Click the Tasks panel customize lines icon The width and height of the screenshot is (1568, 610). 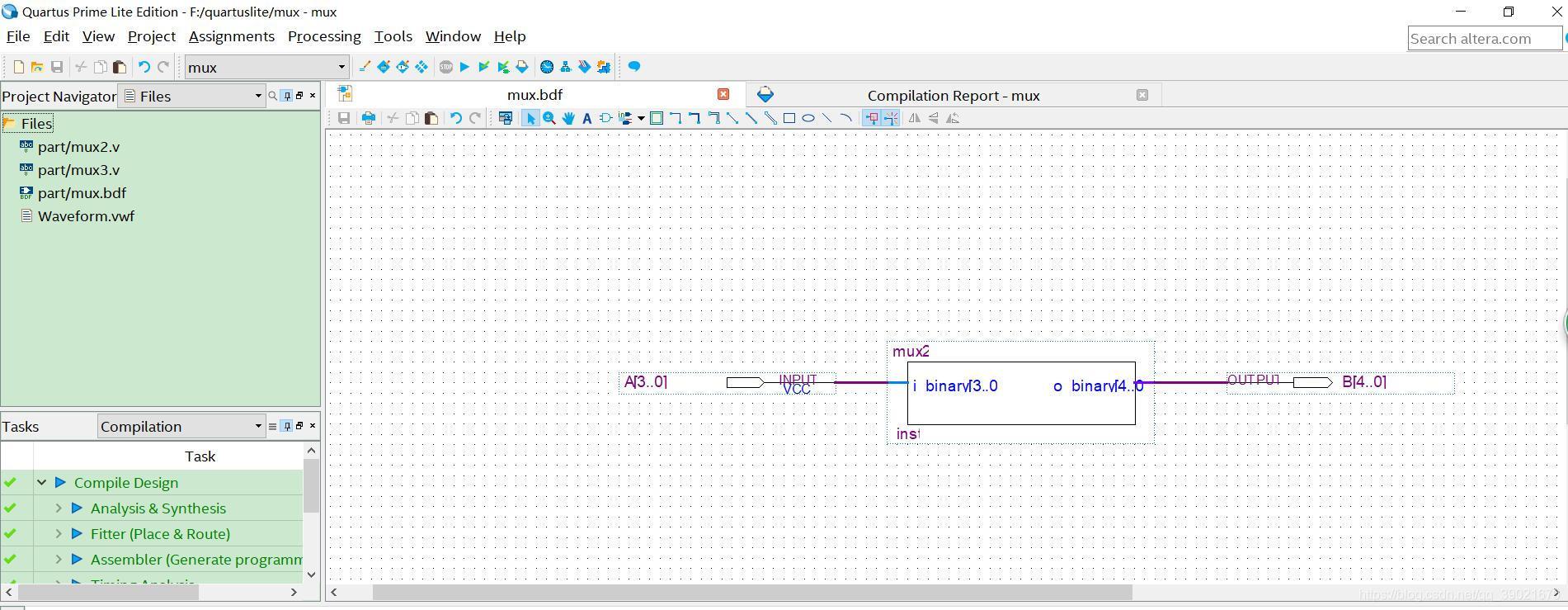[x=272, y=426]
